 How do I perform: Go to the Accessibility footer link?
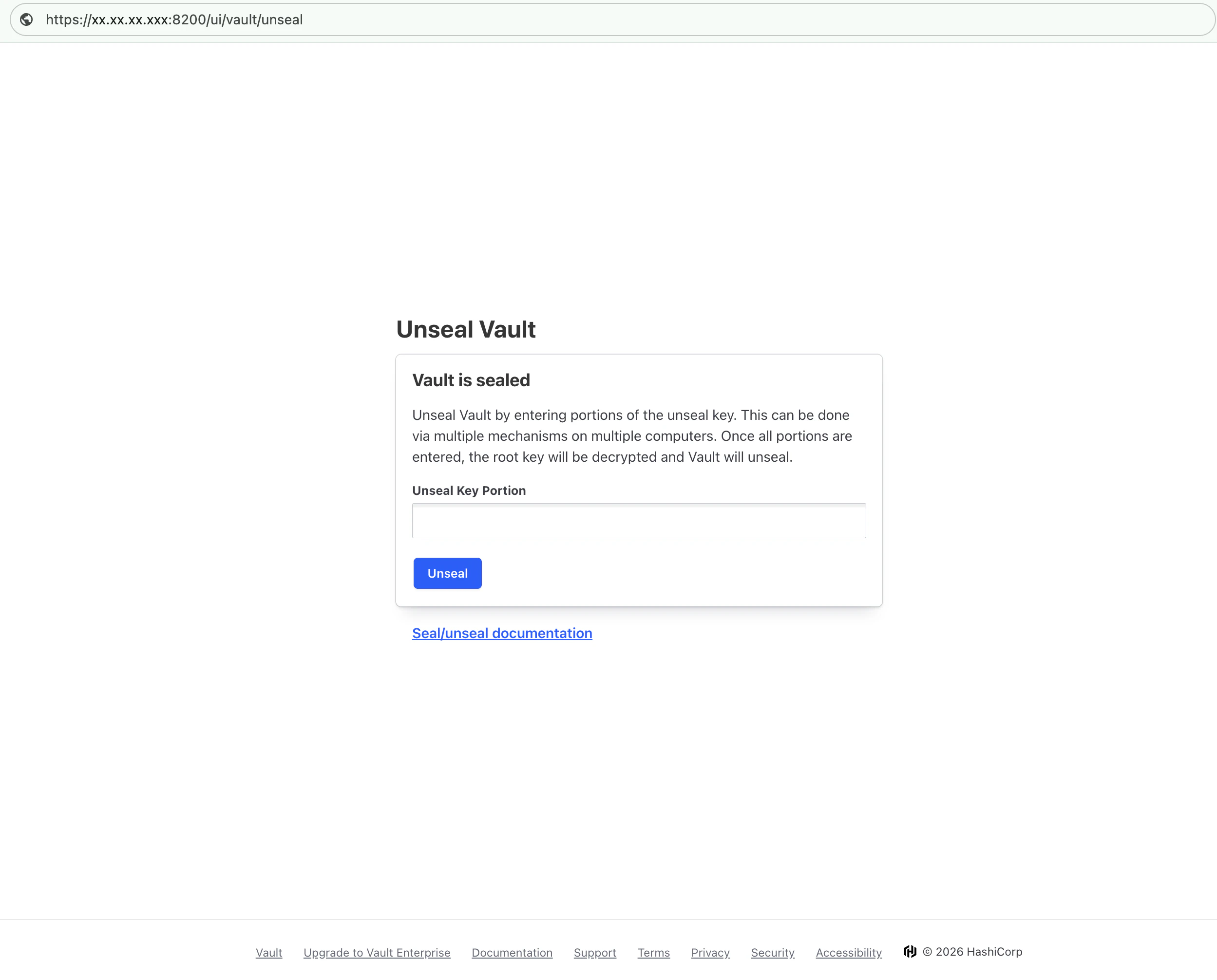849,953
